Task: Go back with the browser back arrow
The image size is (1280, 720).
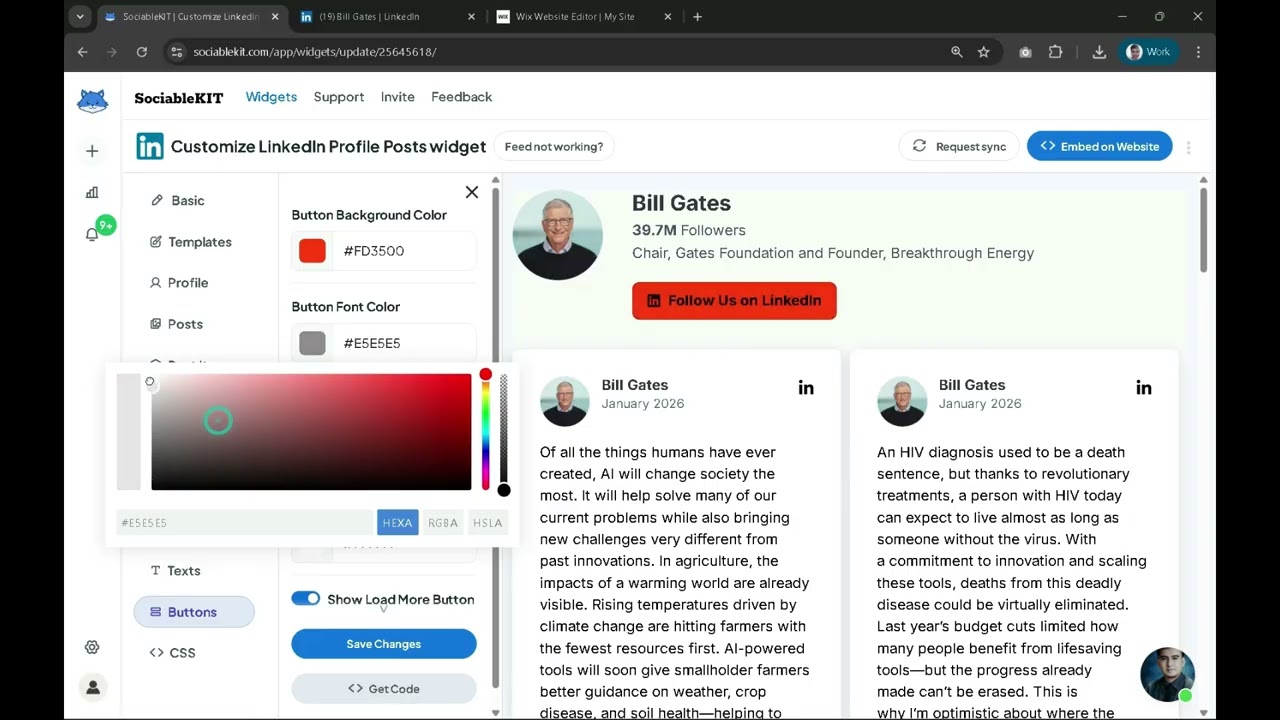Action: tap(82, 52)
